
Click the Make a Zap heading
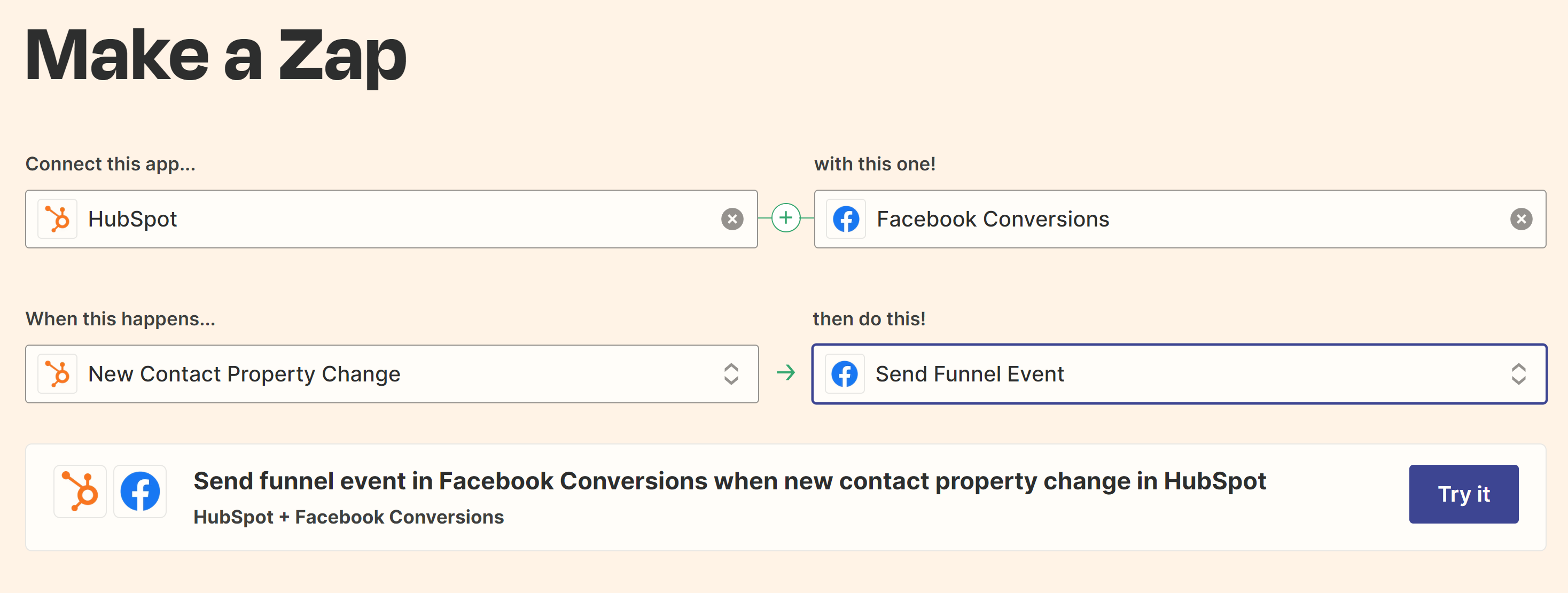215,56
